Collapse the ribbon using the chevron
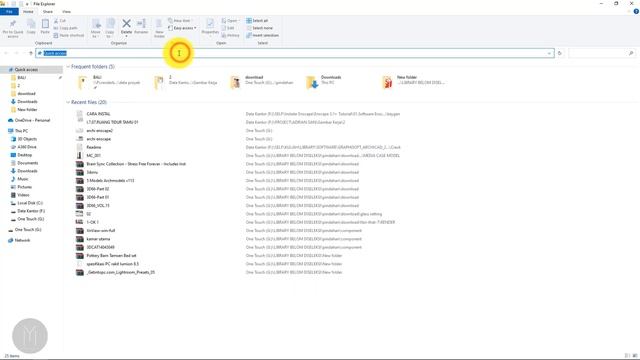The width and height of the screenshot is (640, 360). [x=629, y=11]
